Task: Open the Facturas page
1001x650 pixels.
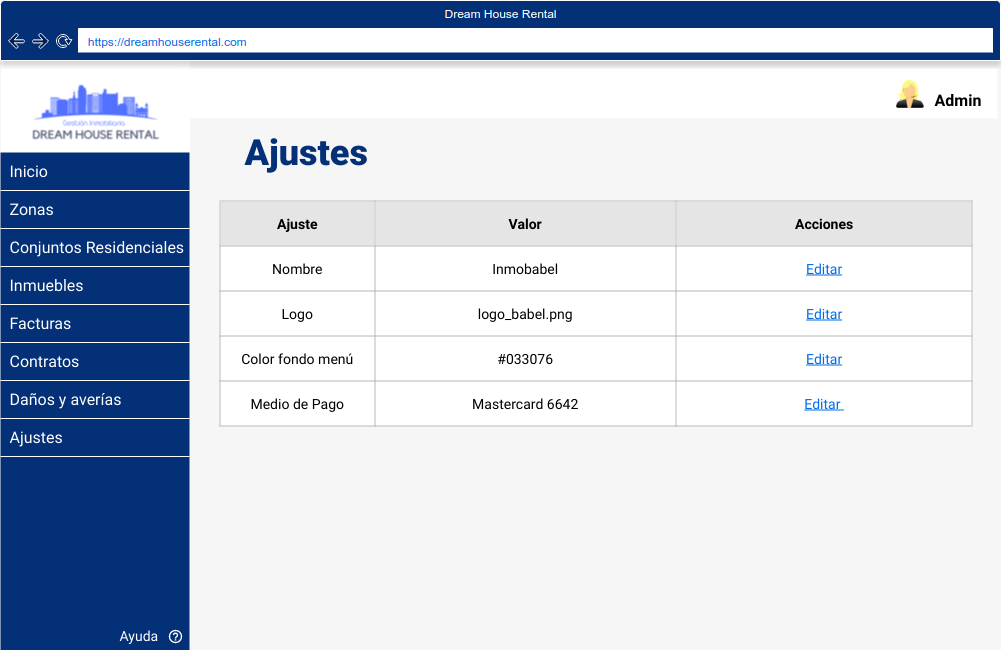Action: click(95, 324)
